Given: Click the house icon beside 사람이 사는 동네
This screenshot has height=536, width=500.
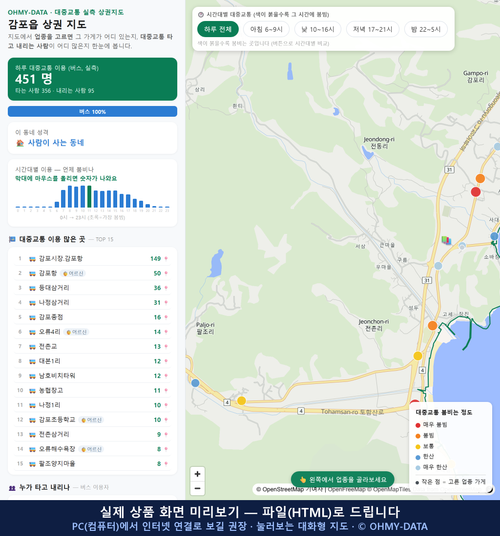Looking at the screenshot, I should pyautogui.click(x=20, y=143).
